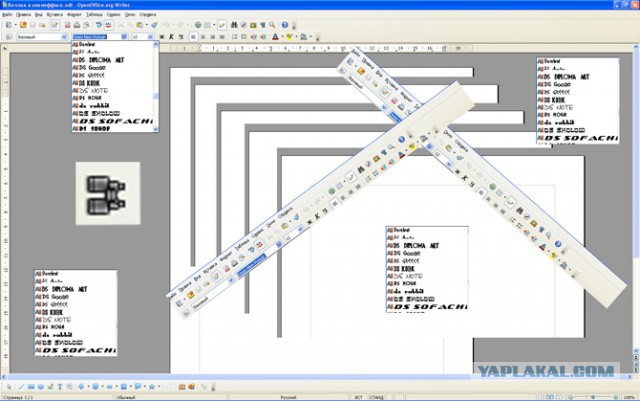Click Русский language in status bar
The image size is (640, 401).
[x=288, y=397]
